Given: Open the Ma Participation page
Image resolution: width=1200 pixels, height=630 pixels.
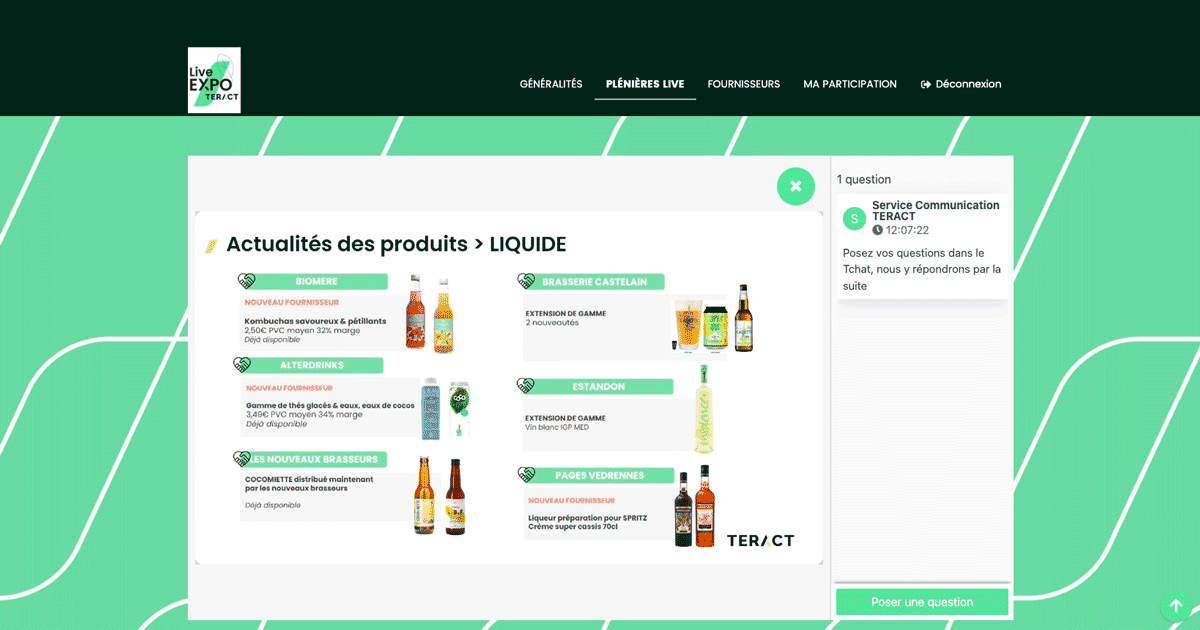Looking at the screenshot, I should tap(850, 85).
